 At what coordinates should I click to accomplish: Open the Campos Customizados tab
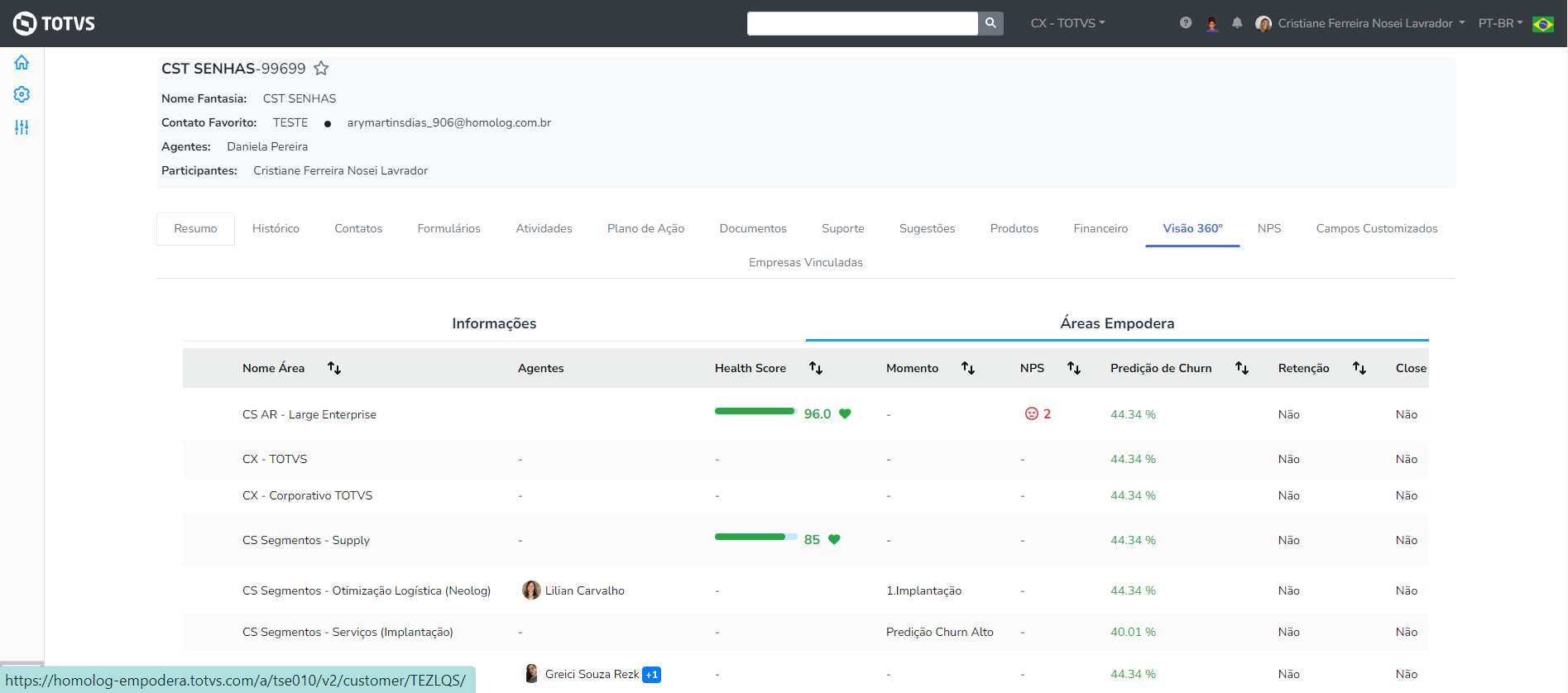(1377, 229)
